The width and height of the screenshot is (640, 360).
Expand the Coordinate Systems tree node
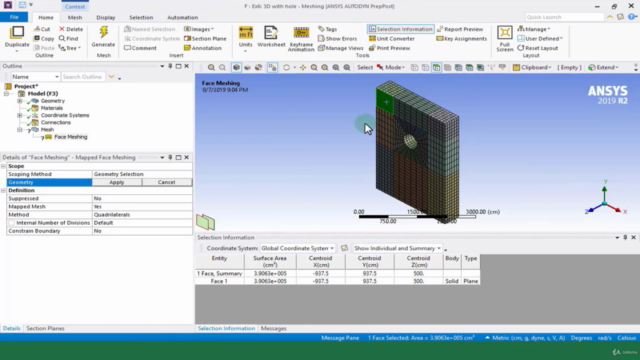pos(20,116)
